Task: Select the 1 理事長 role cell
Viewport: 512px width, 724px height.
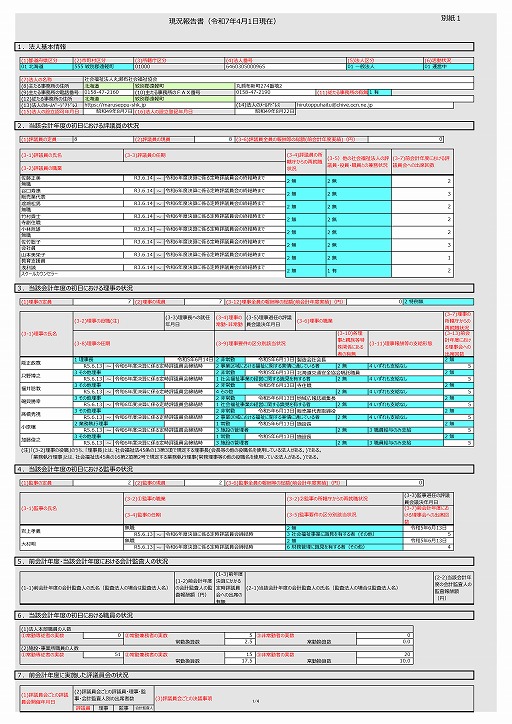Action: [119, 359]
